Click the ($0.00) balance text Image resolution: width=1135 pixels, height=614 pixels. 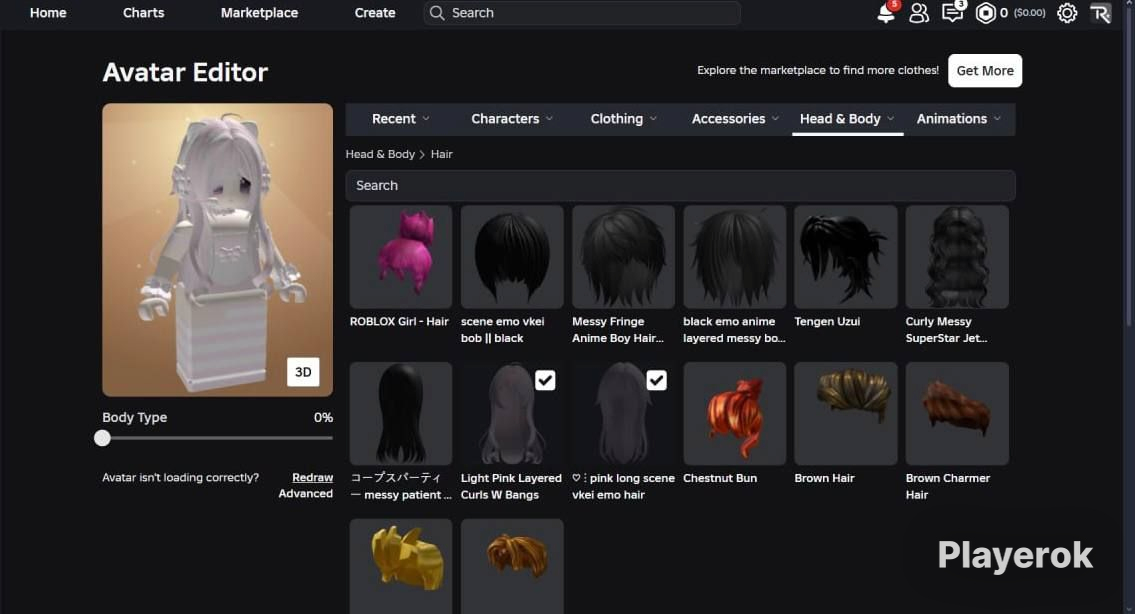tap(1029, 13)
